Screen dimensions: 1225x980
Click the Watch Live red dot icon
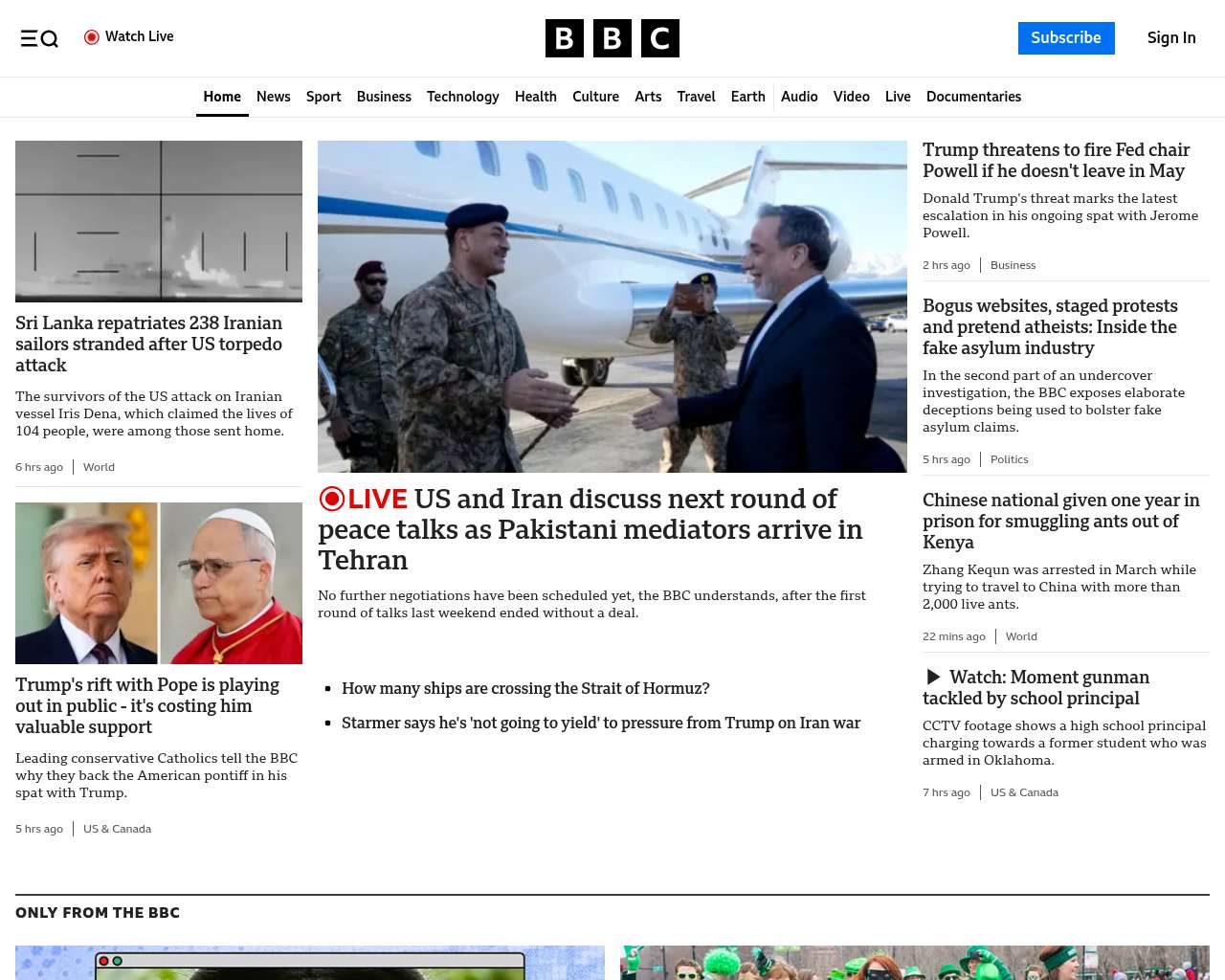coord(92,37)
